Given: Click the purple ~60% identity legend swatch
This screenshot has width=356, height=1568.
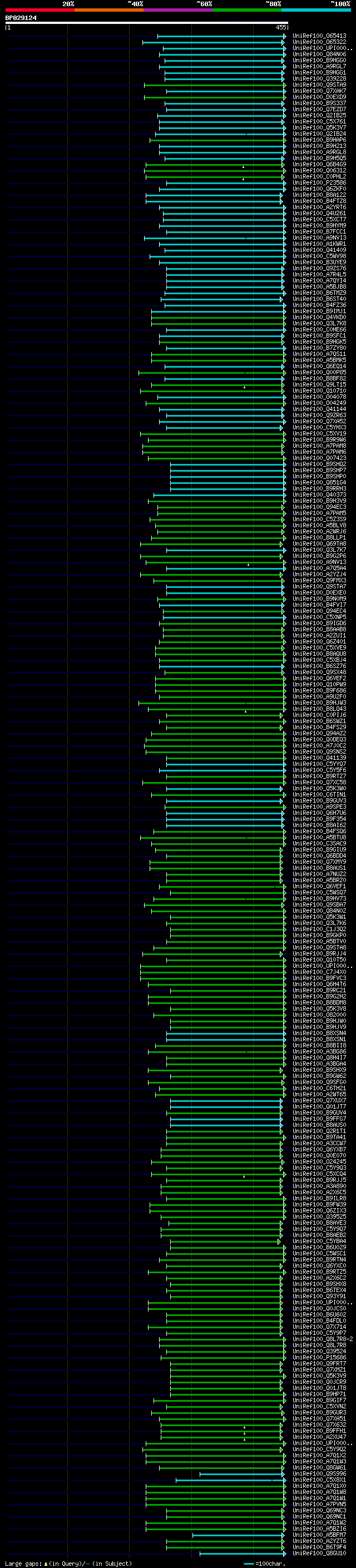Looking at the screenshot, I should [x=179, y=10].
